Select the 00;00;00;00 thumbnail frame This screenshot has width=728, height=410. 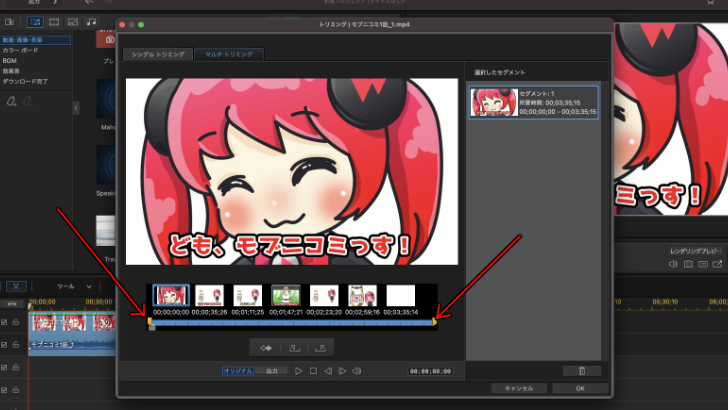coord(171,295)
